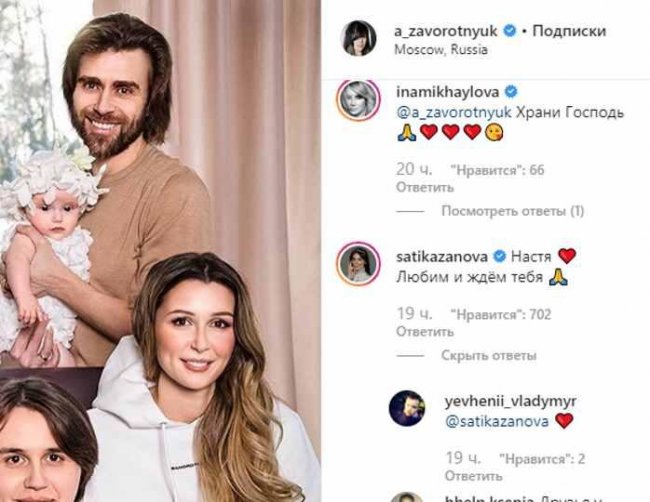Reply to inamikhaylova's comment with Ответить

(x=425, y=187)
